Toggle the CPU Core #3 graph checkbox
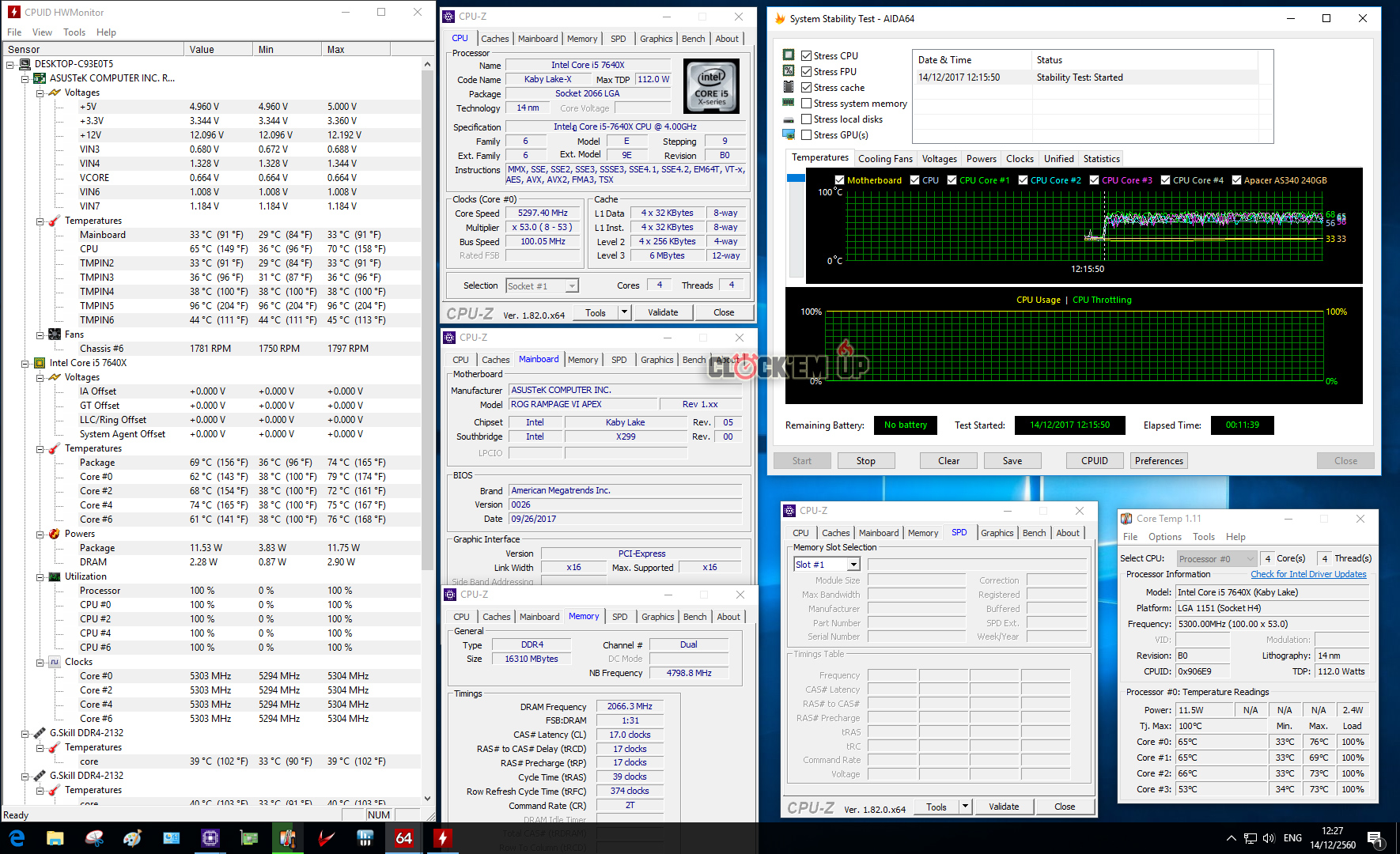This screenshot has height=854, width=1400. [1094, 180]
